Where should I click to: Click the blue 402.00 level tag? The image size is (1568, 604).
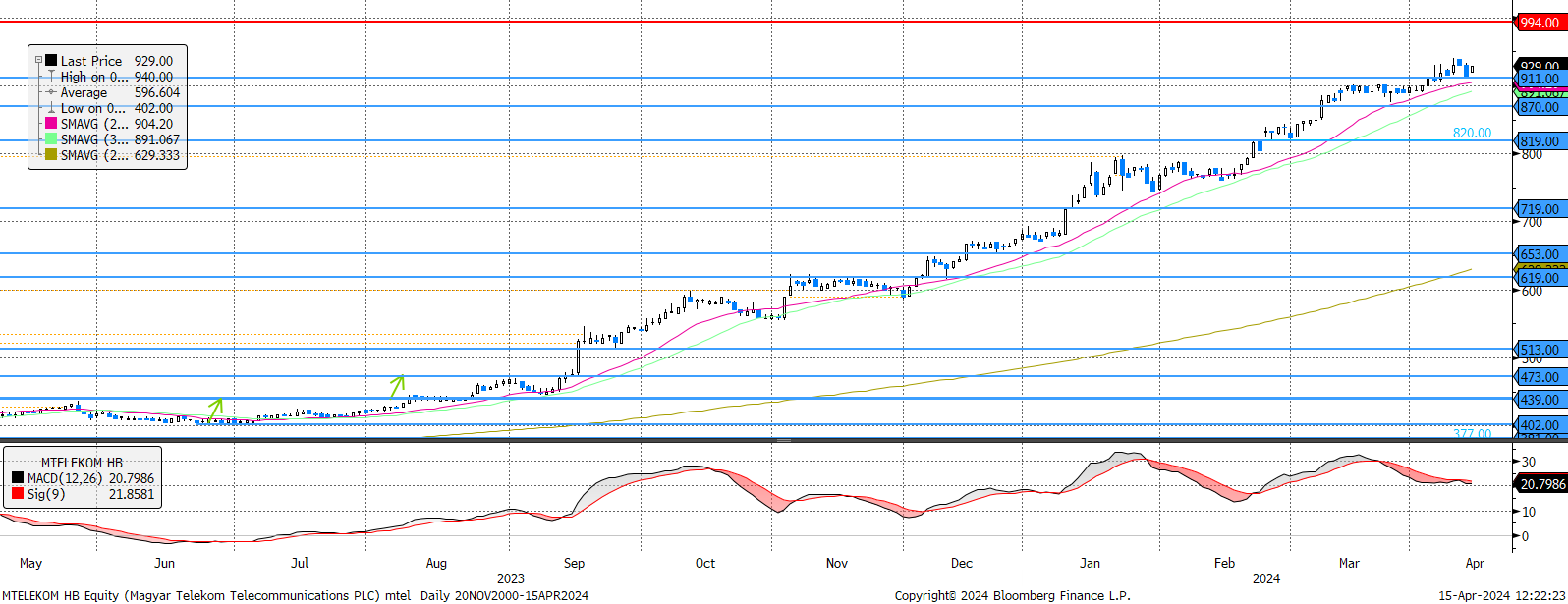tap(1540, 425)
